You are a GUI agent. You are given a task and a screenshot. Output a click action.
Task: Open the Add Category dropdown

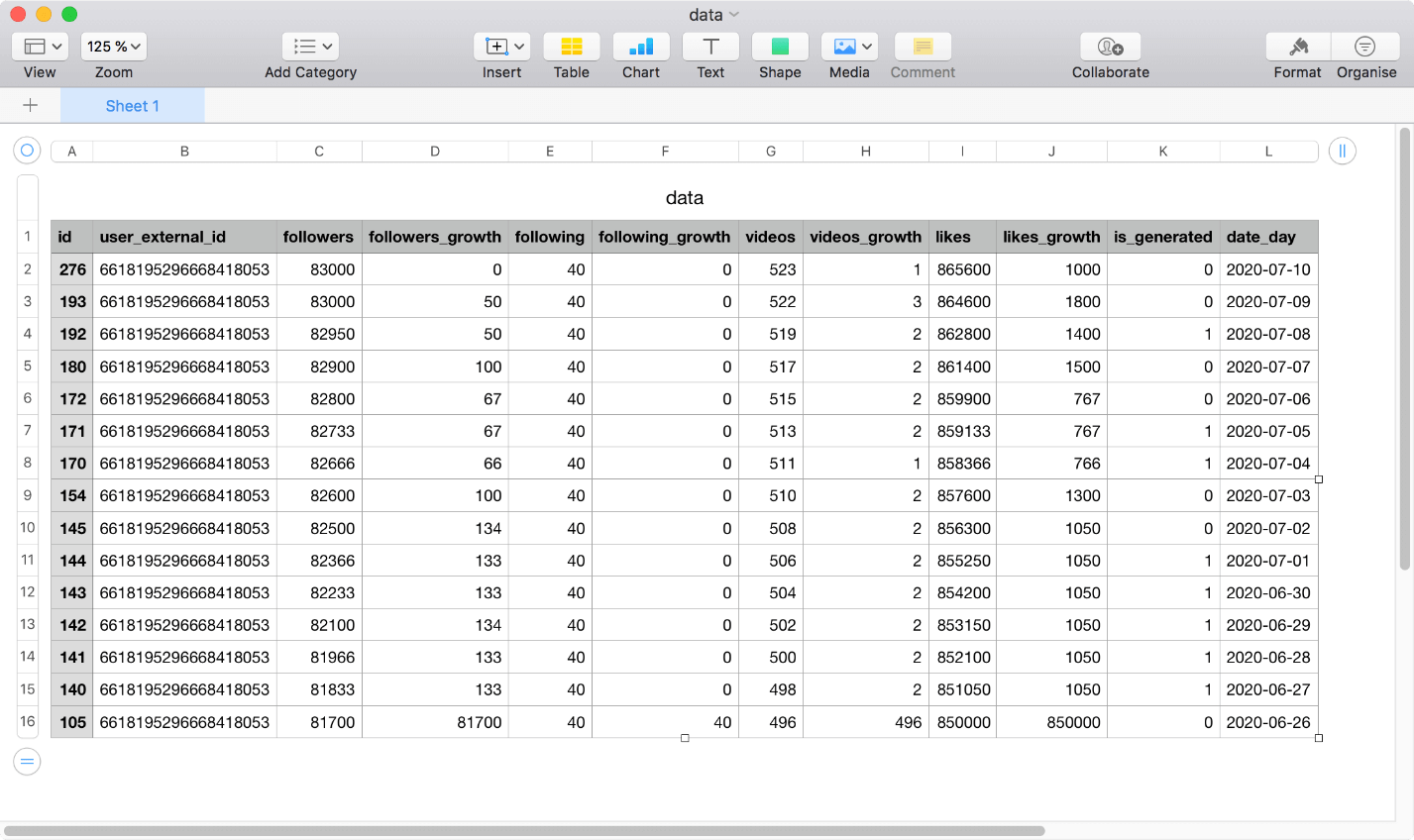tap(310, 47)
